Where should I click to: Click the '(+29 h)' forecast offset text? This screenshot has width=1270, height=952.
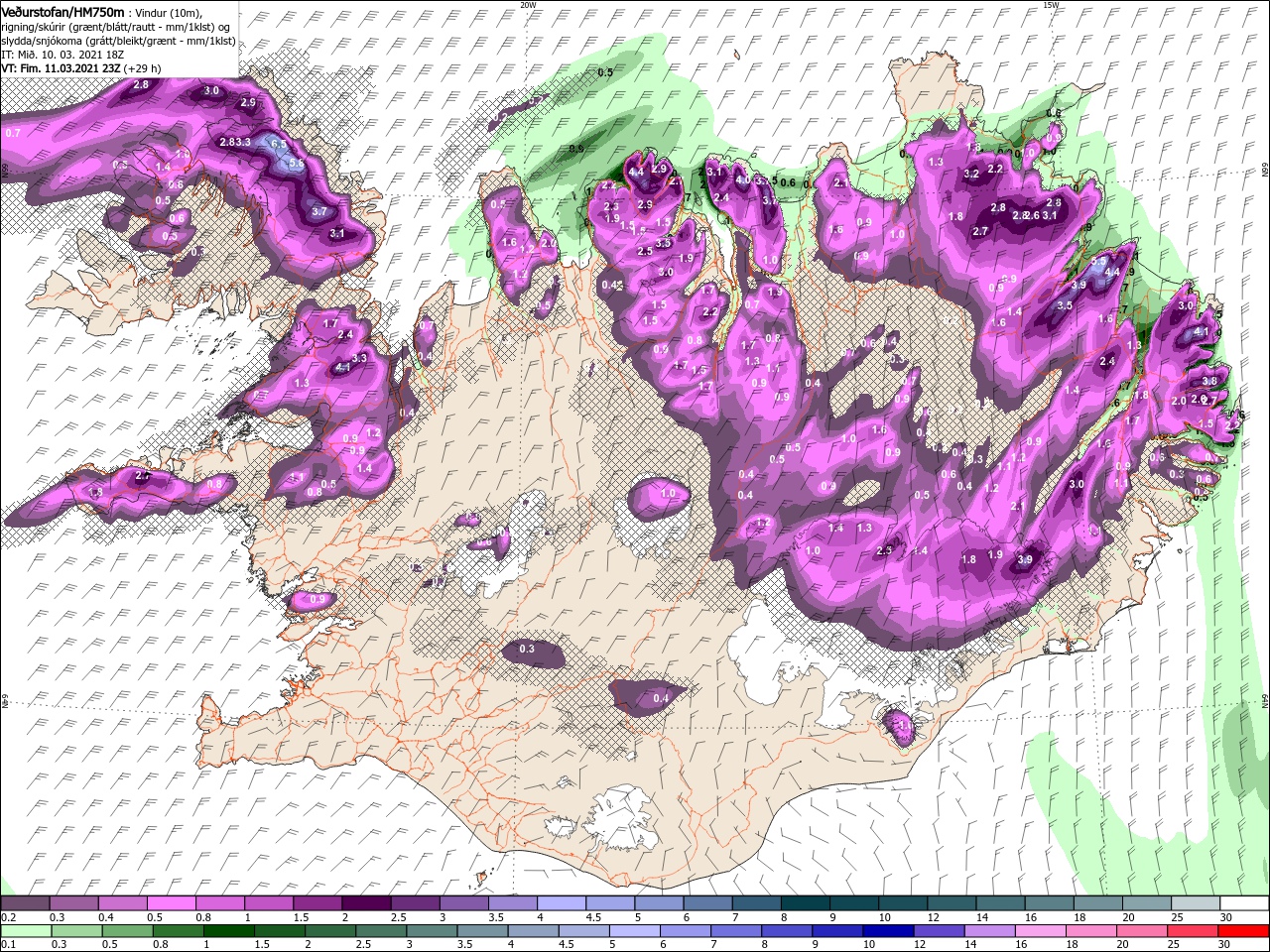click(143, 68)
